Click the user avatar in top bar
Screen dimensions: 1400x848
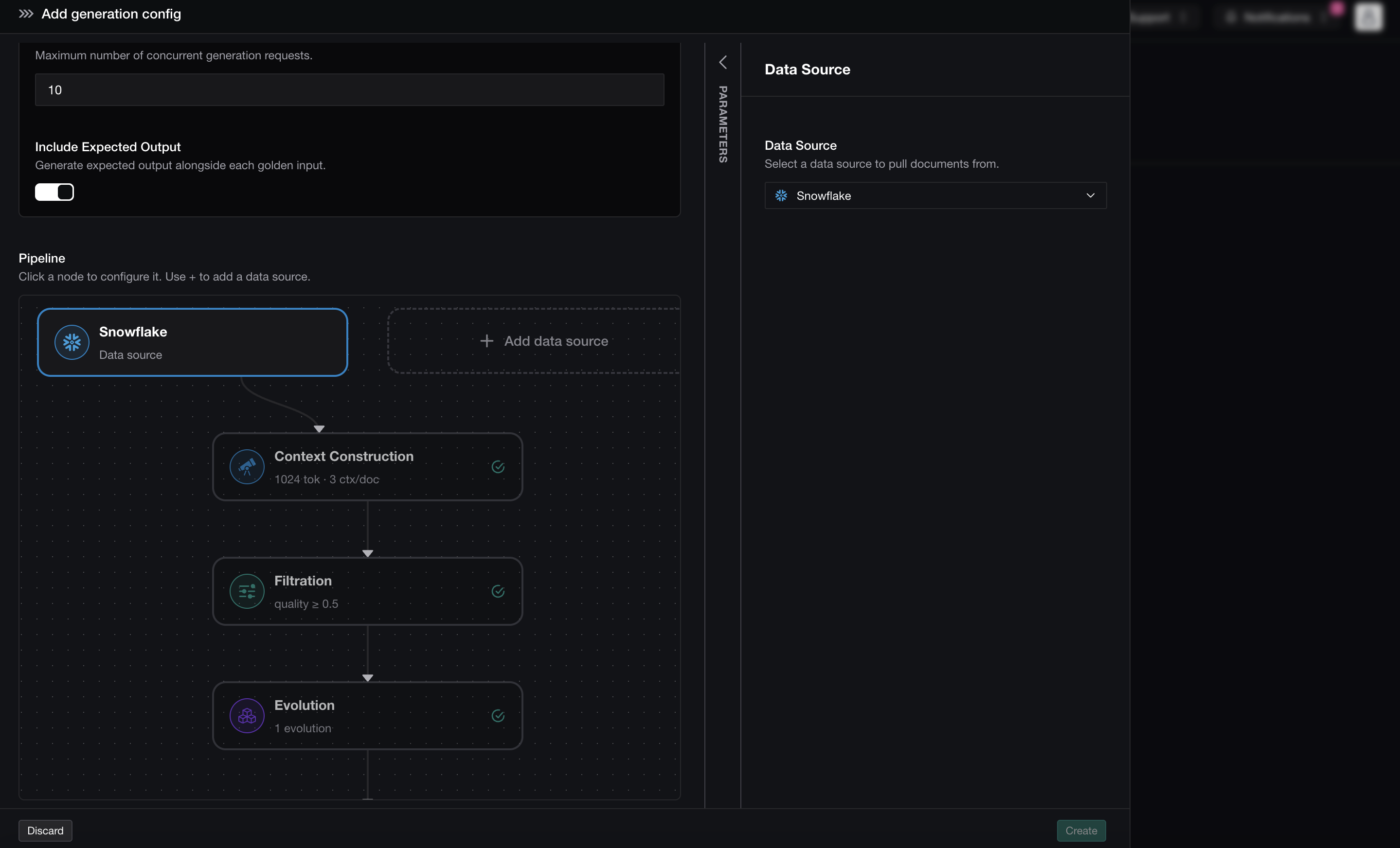[x=1368, y=17]
